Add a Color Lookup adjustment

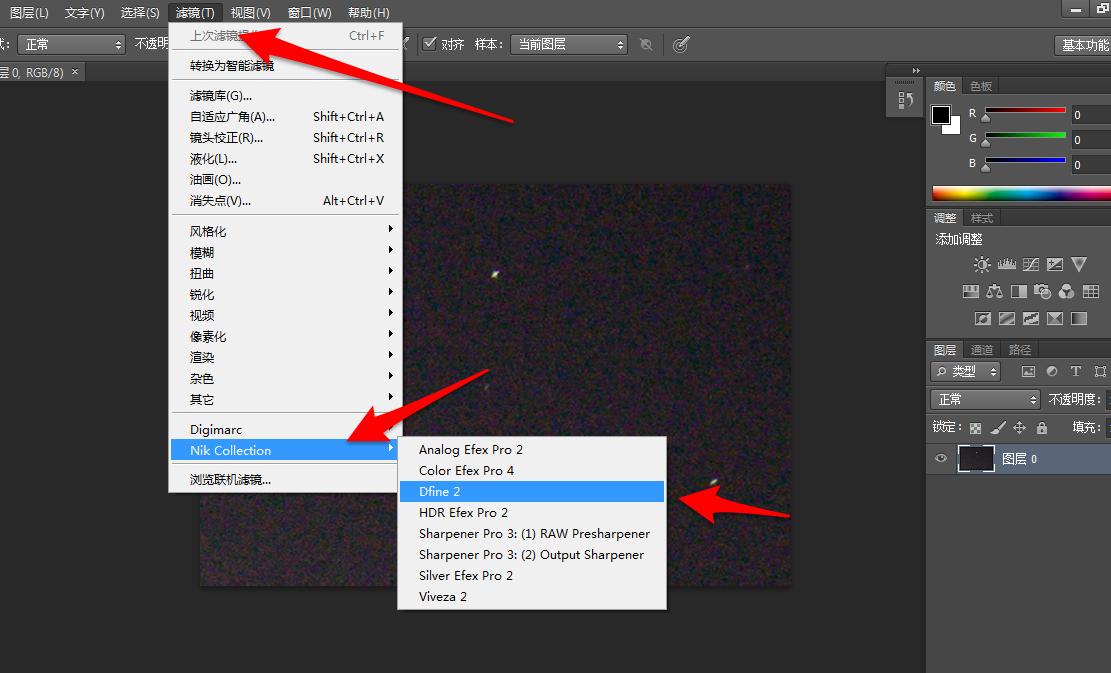tap(1091, 291)
